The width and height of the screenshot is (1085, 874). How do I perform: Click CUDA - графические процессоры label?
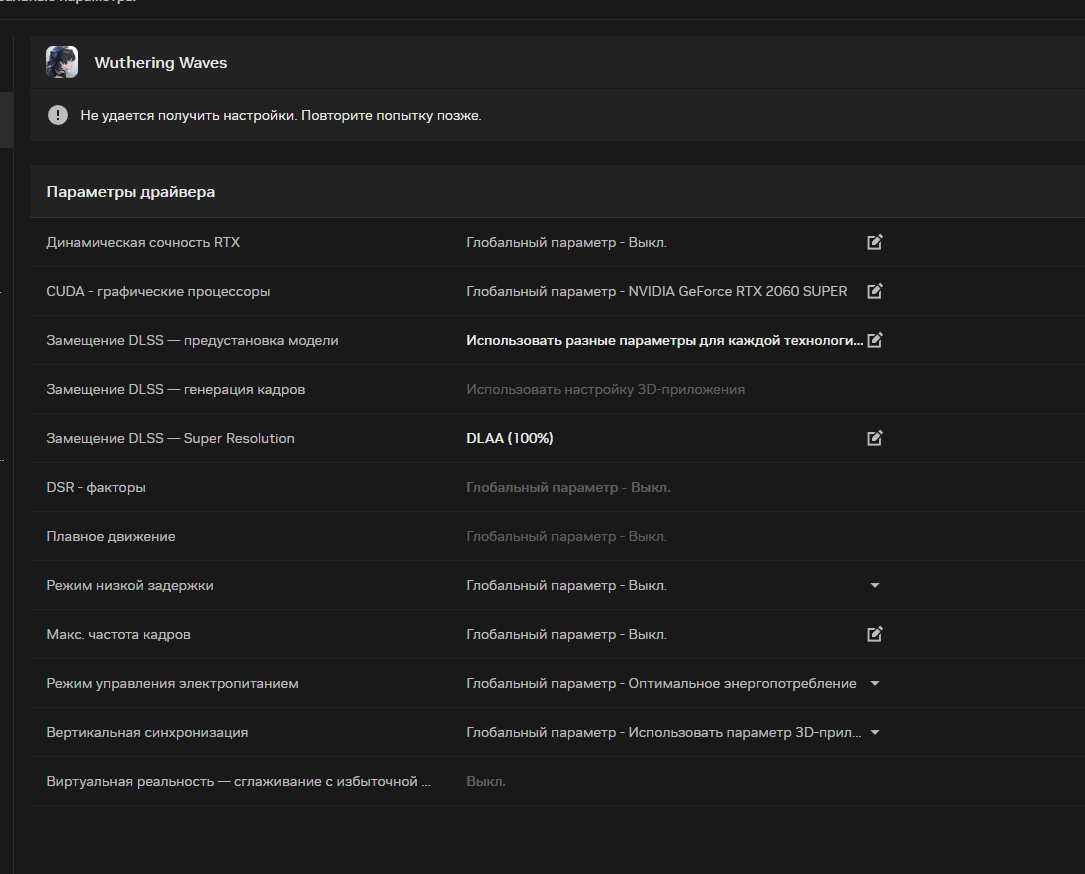click(158, 291)
